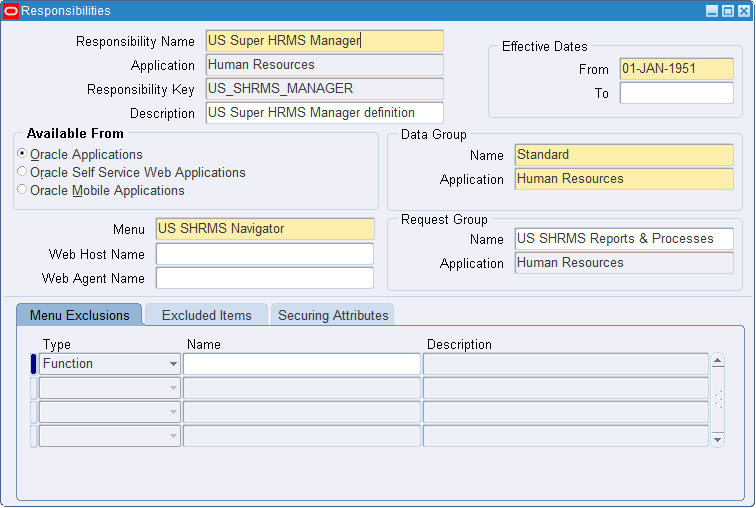Open the third row Type dropdown

(x=173, y=412)
